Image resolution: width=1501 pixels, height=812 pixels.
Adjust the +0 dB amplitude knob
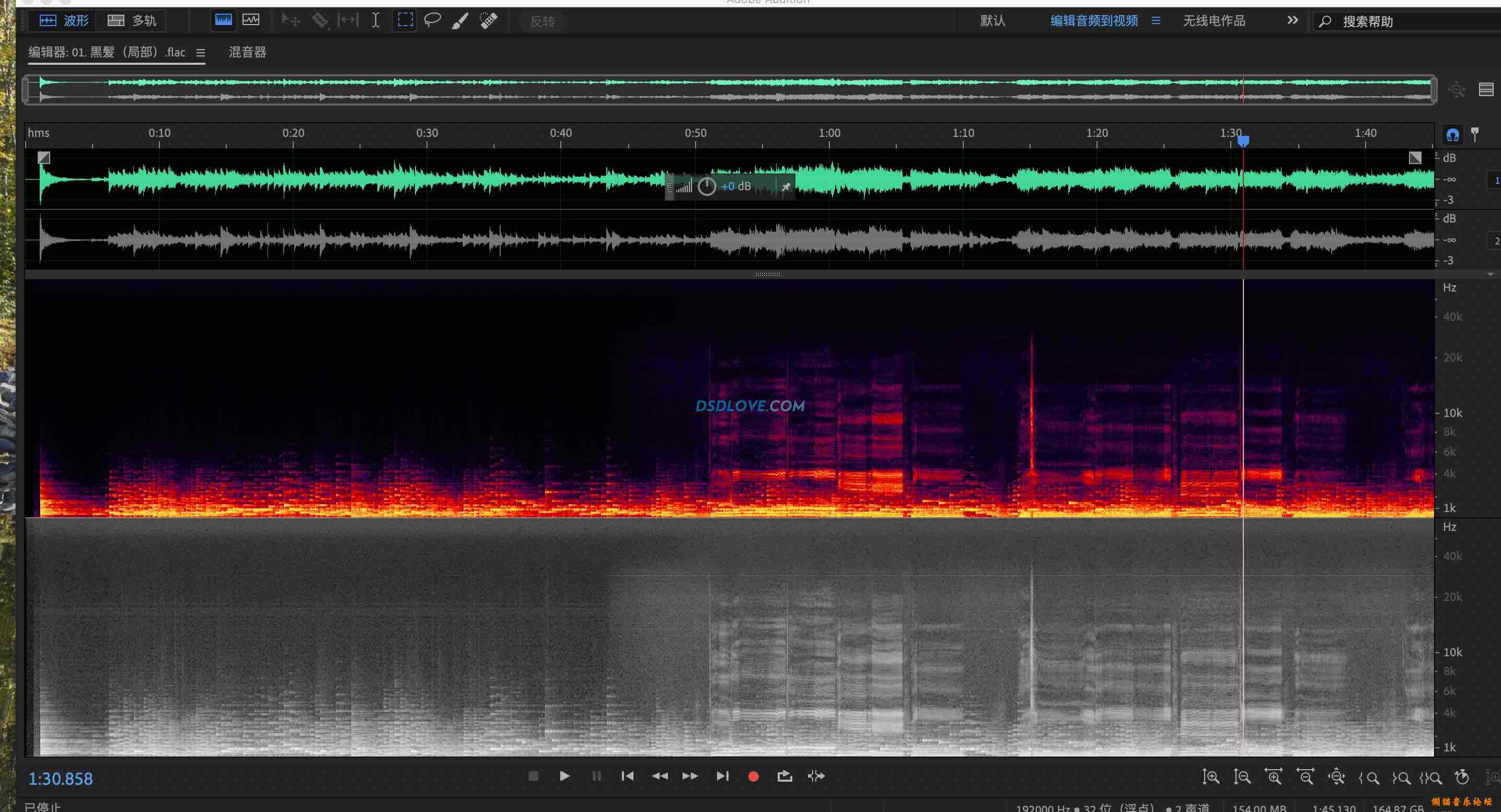coord(706,187)
